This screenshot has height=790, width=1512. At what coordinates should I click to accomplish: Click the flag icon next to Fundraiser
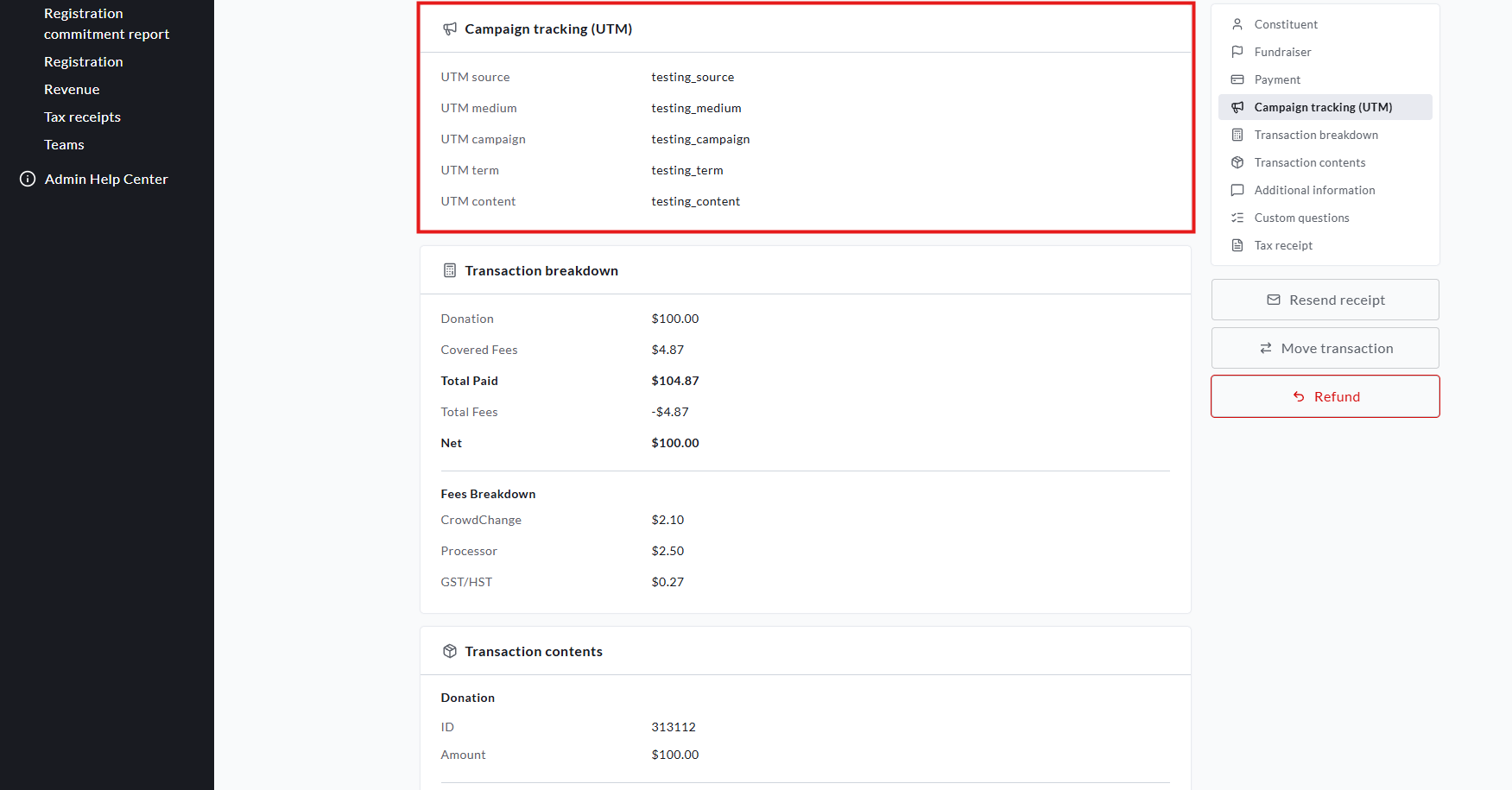(1237, 52)
